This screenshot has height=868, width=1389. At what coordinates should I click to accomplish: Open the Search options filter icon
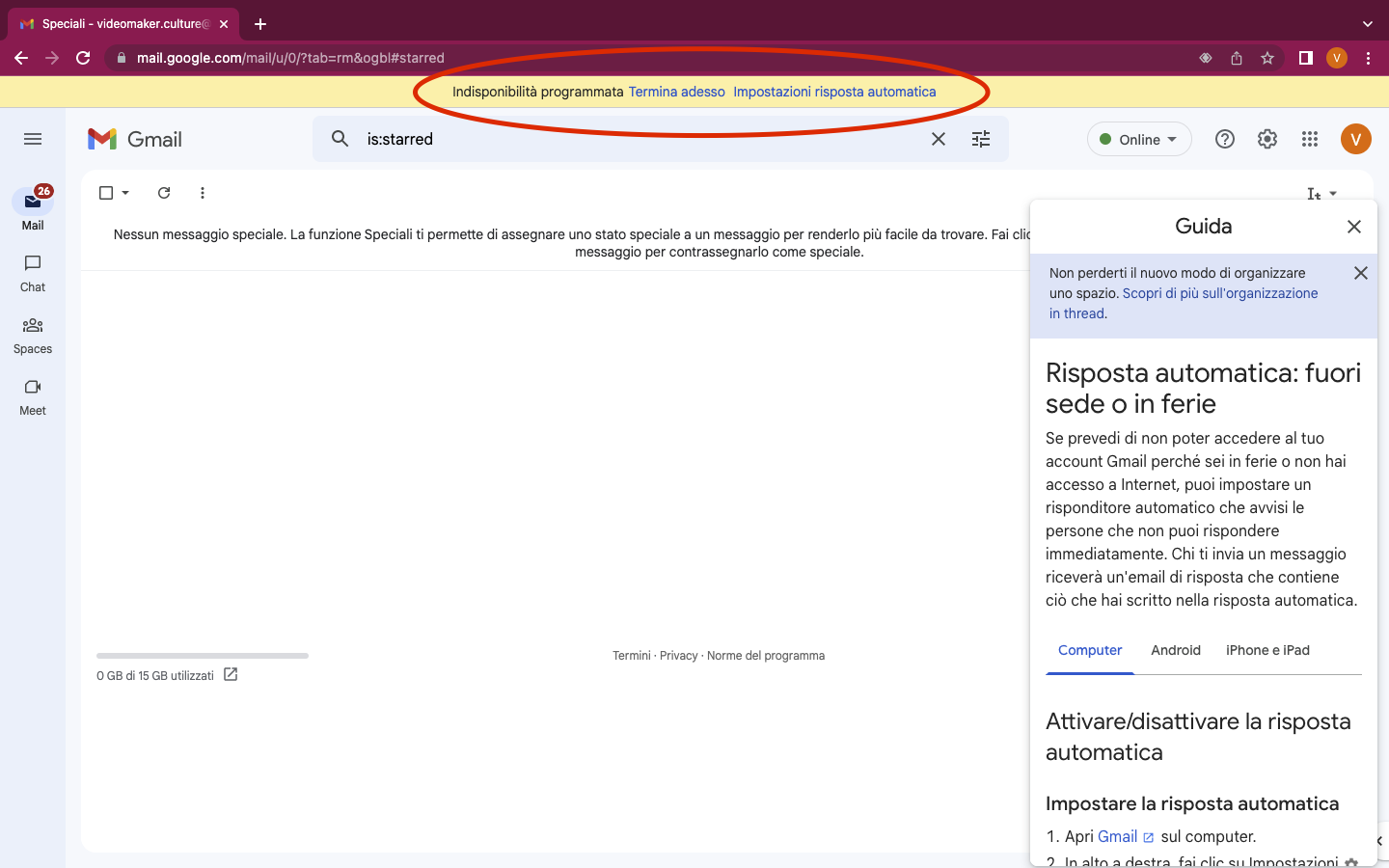coord(981,139)
